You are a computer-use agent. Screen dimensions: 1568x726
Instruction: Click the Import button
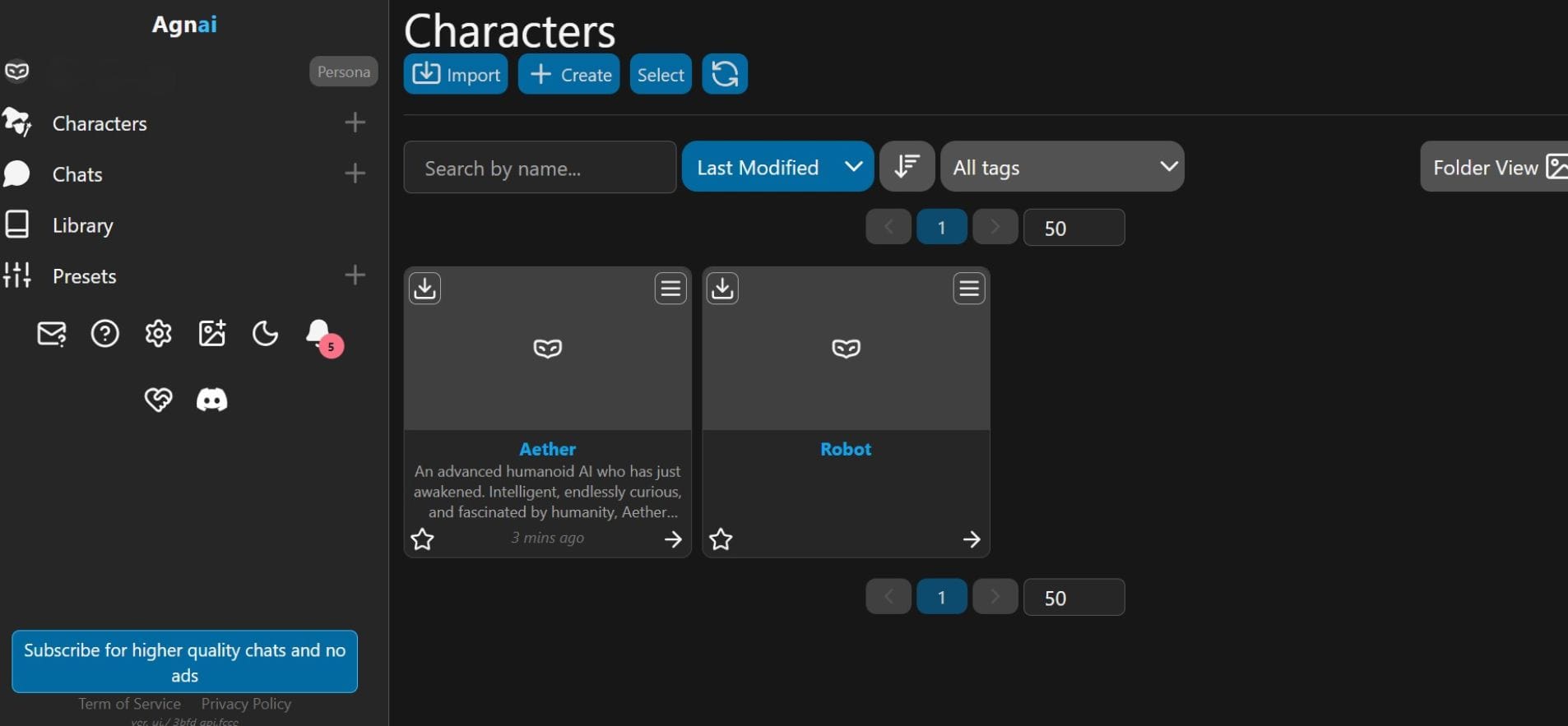tap(456, 74)
